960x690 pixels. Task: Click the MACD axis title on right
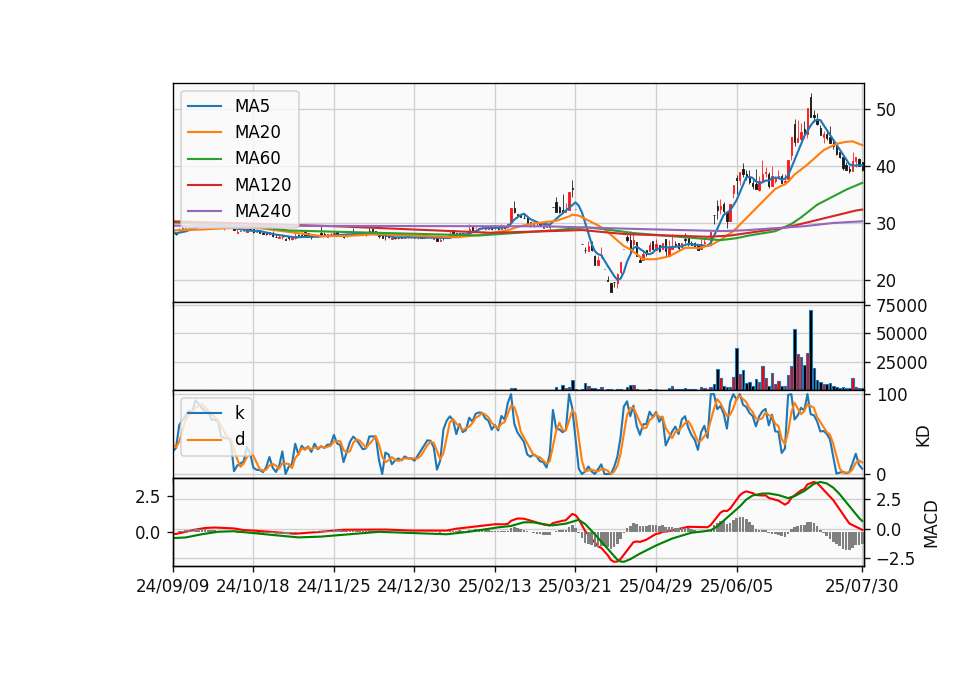tap(931, 524)
